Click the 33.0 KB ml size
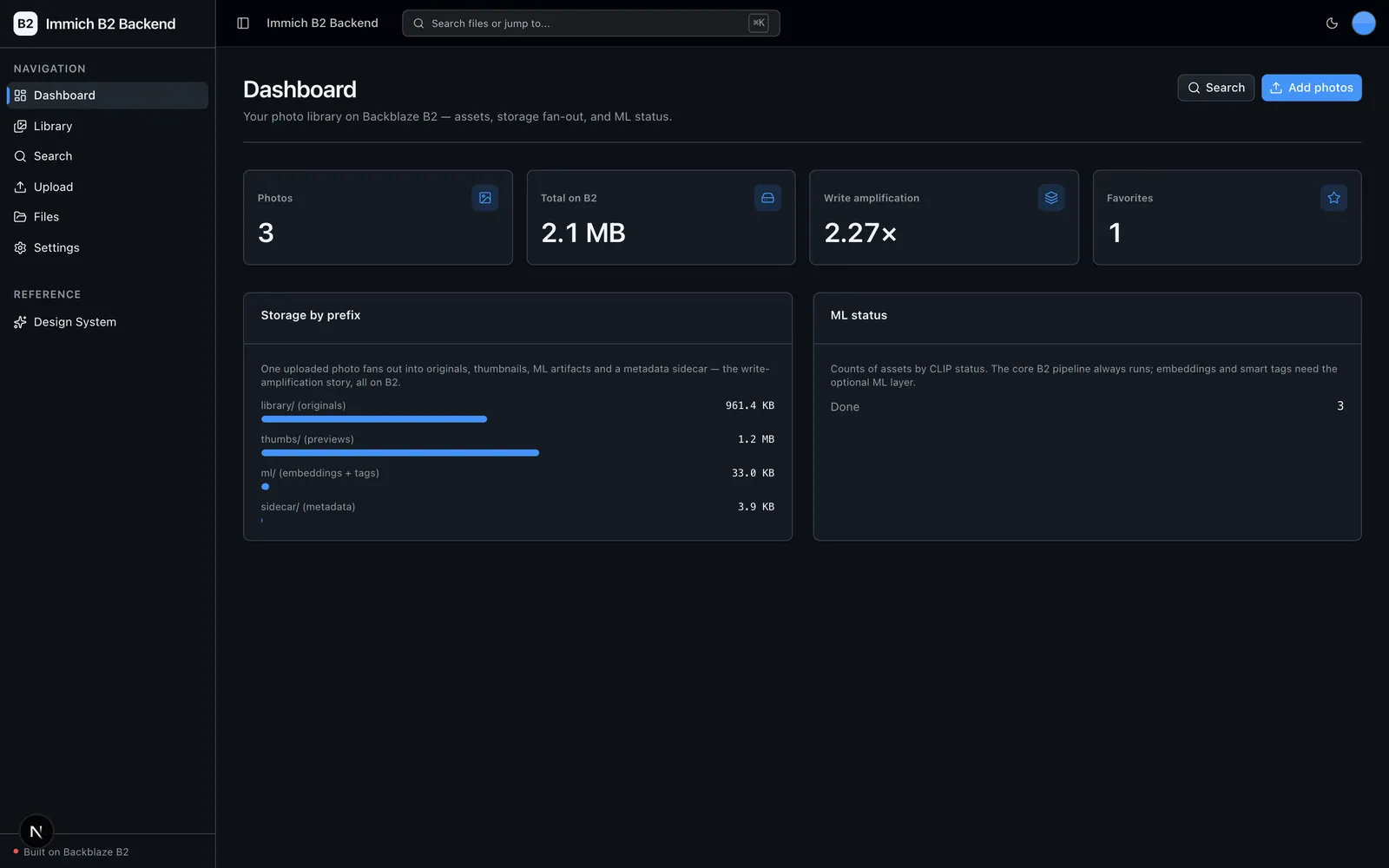 (753, 473)
